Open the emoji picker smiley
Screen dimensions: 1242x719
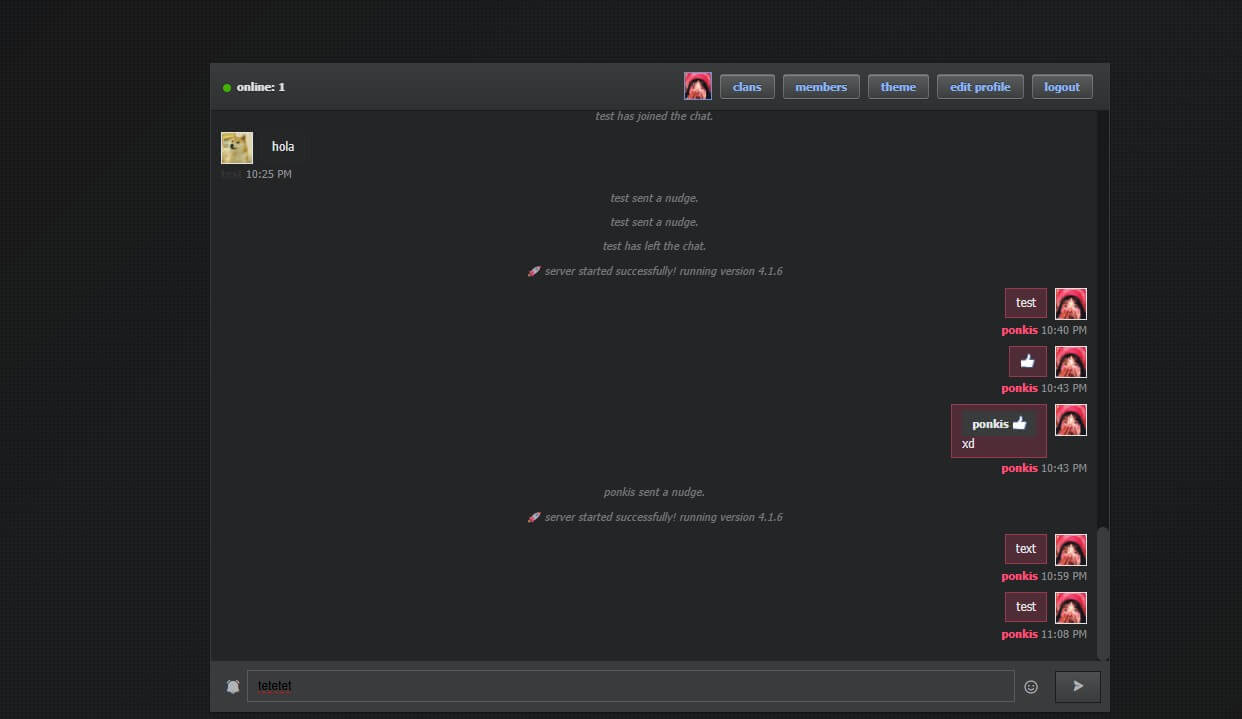pyautogui.click(x=1031, y=687)
